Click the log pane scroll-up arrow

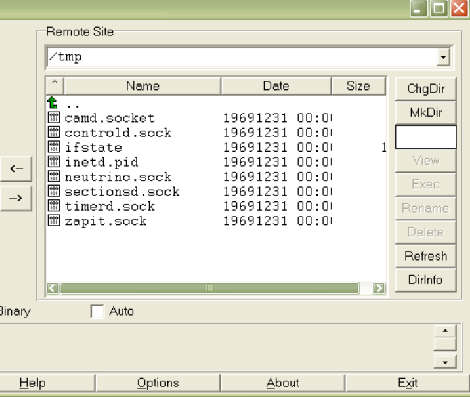click(x=445, y=331)
